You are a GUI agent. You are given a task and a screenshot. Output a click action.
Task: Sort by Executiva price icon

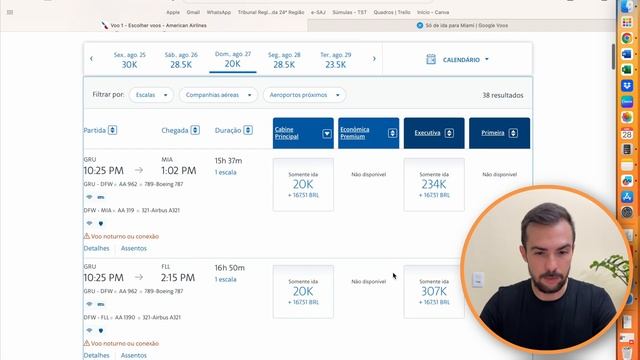(x=449, y=133)
